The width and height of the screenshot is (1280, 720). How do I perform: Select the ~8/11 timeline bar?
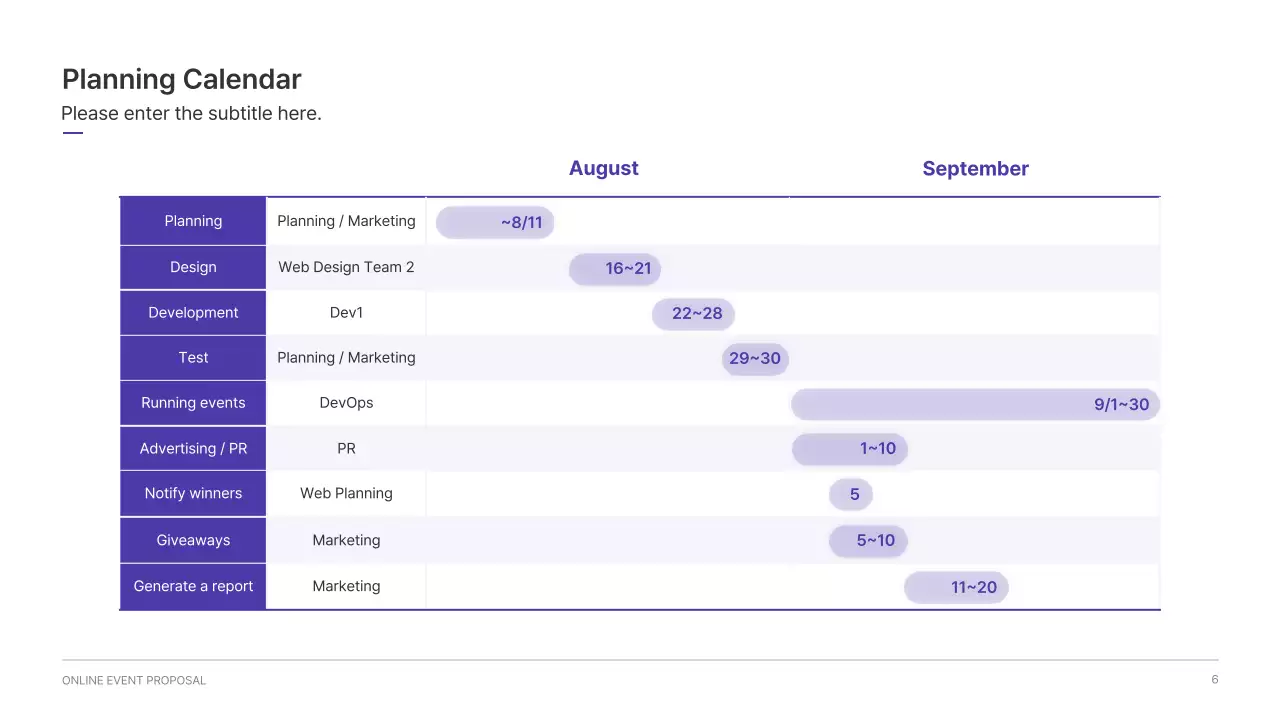494,222
